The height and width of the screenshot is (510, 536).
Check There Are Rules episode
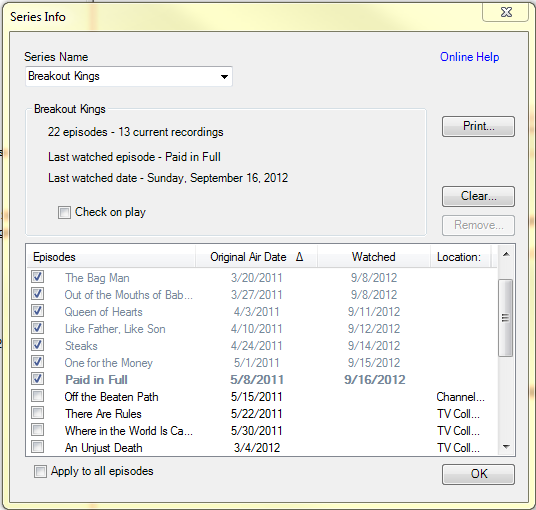(x=37, y=413)
